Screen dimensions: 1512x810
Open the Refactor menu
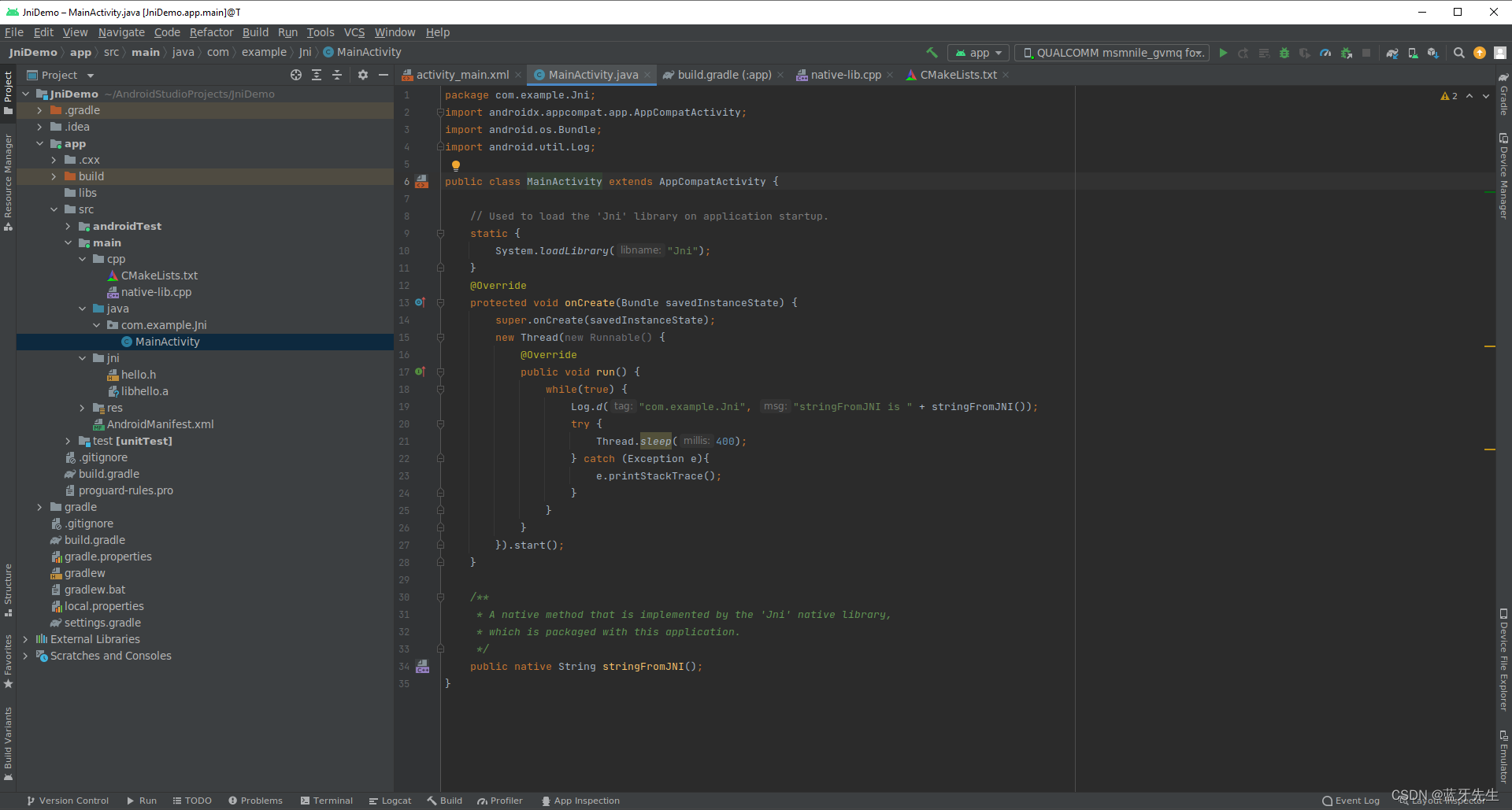tap(211, 32)
